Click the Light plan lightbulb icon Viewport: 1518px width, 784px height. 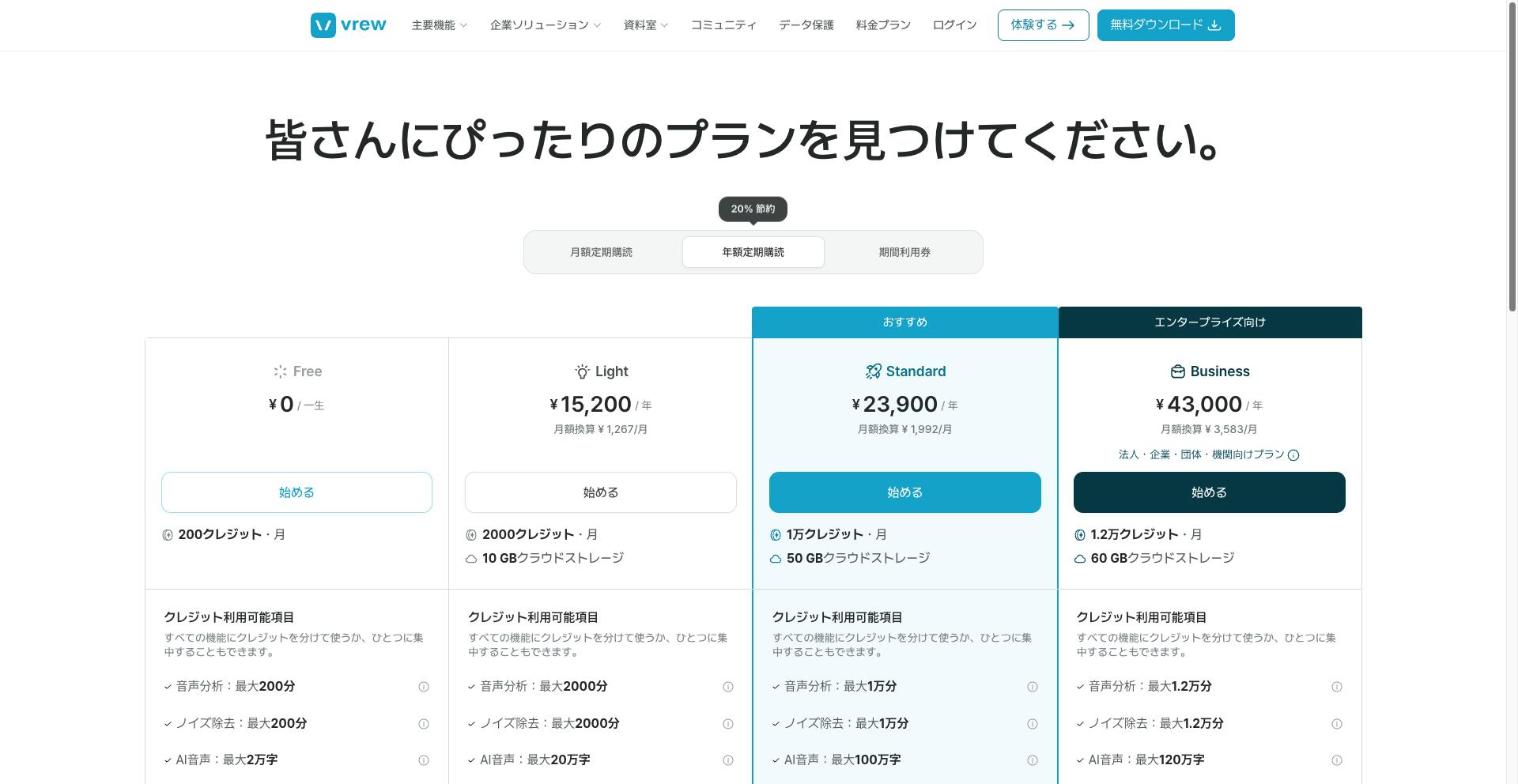point(582,372)
